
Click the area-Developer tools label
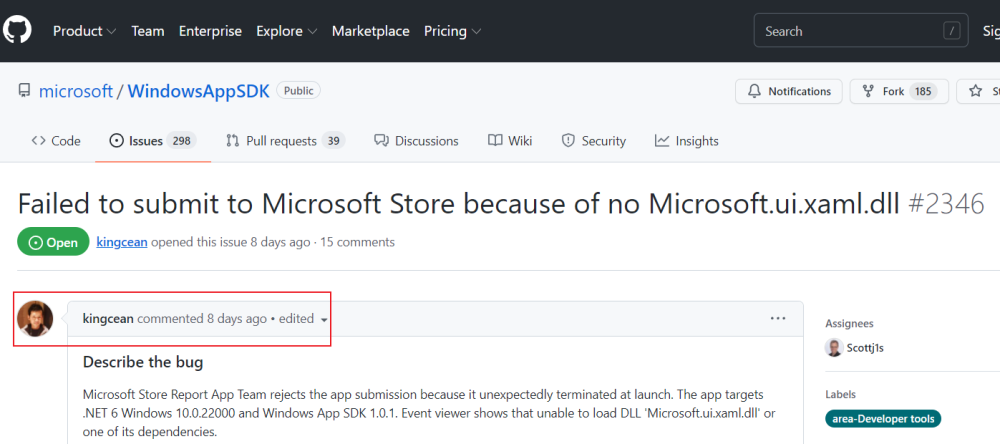[x=883, y=418]
